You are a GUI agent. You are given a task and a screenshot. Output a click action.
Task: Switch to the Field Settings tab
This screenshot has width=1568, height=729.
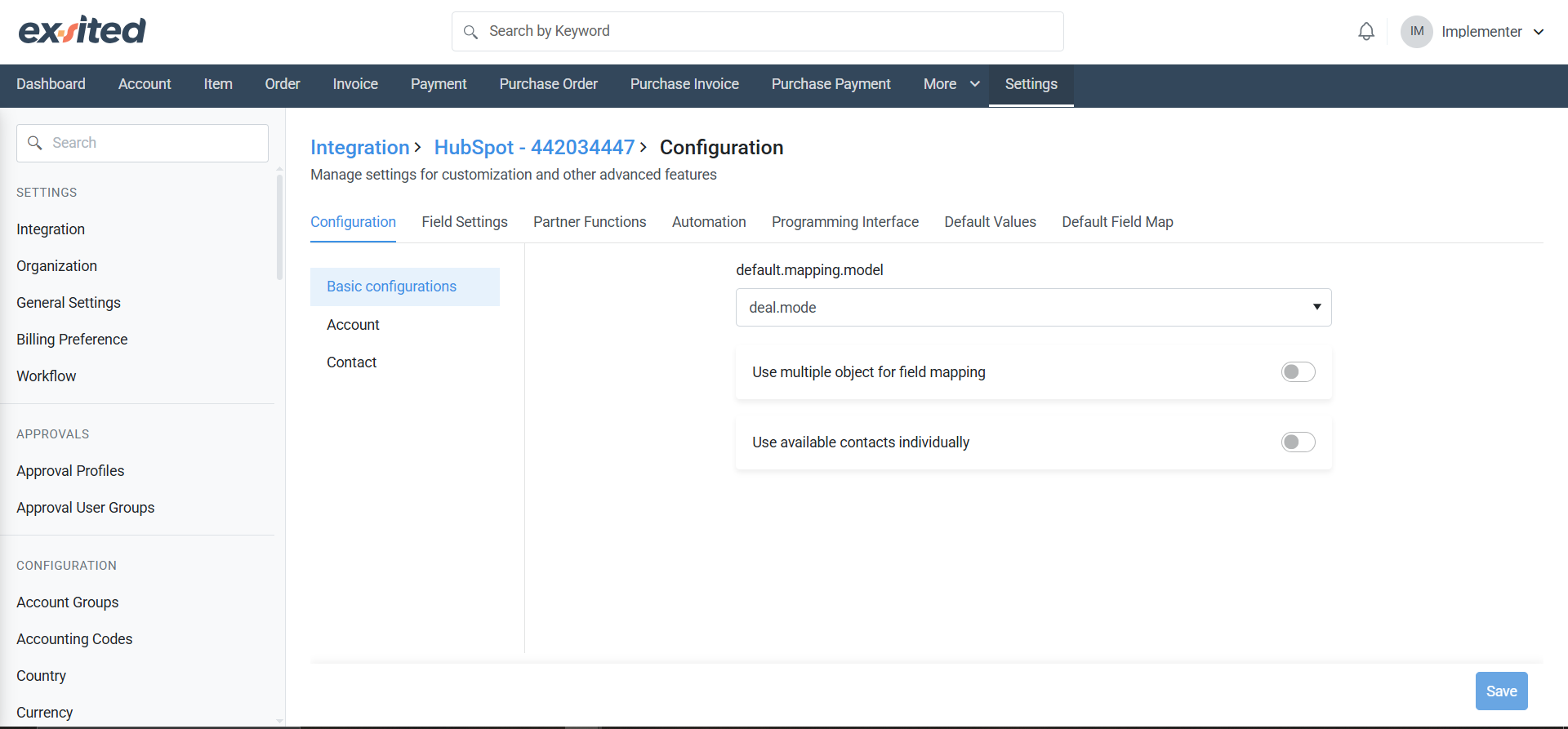465,223
